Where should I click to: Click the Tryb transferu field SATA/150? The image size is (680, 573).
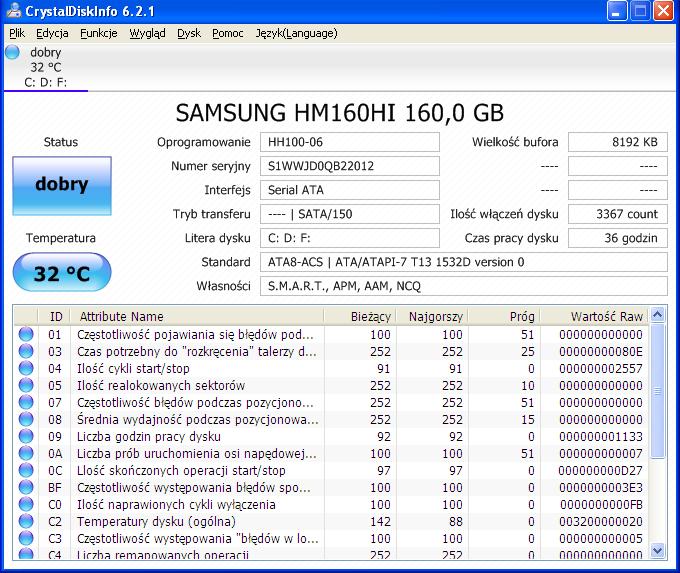(350, 214)
